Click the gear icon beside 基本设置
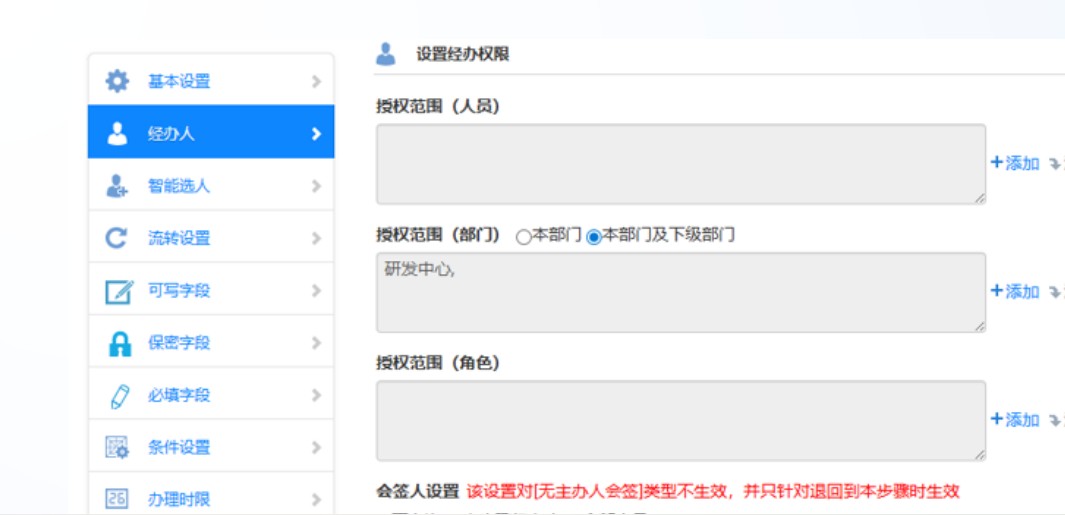 (x=118, y=81)
